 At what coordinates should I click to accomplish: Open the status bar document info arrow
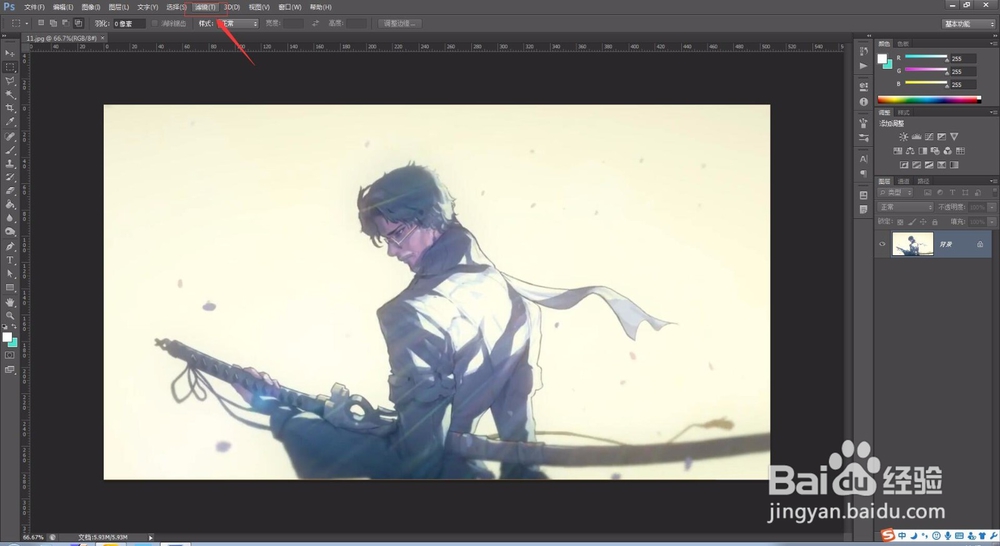point(151,538)
